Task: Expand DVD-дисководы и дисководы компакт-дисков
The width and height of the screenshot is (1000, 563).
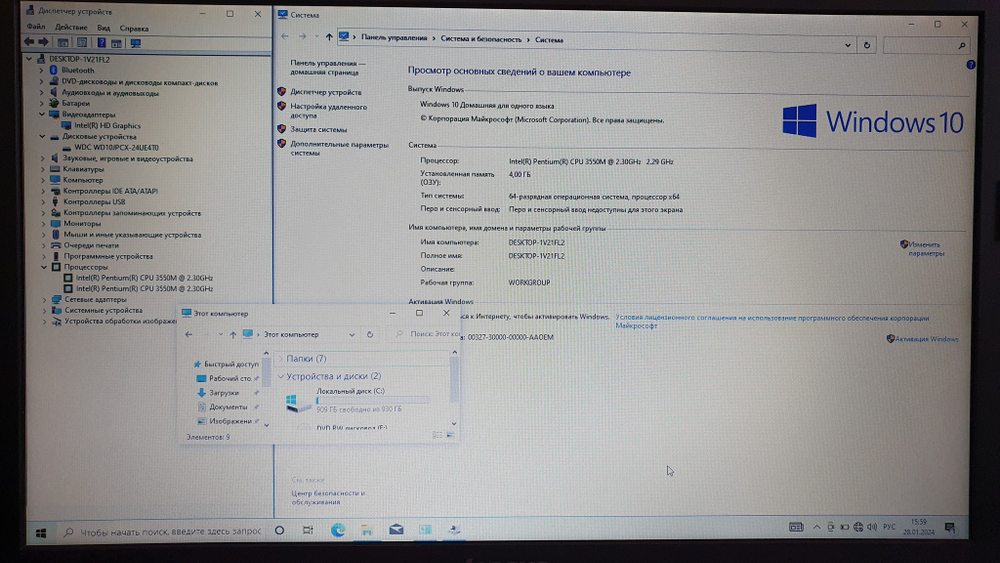Action: click(41, 82)
